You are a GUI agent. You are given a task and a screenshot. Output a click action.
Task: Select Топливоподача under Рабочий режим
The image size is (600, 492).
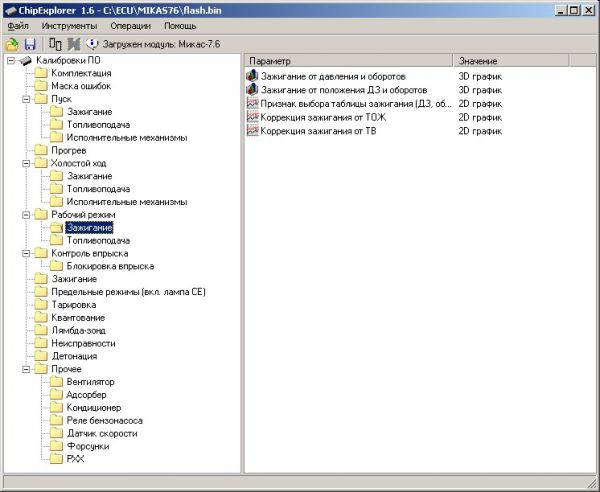tap(98, 241)
